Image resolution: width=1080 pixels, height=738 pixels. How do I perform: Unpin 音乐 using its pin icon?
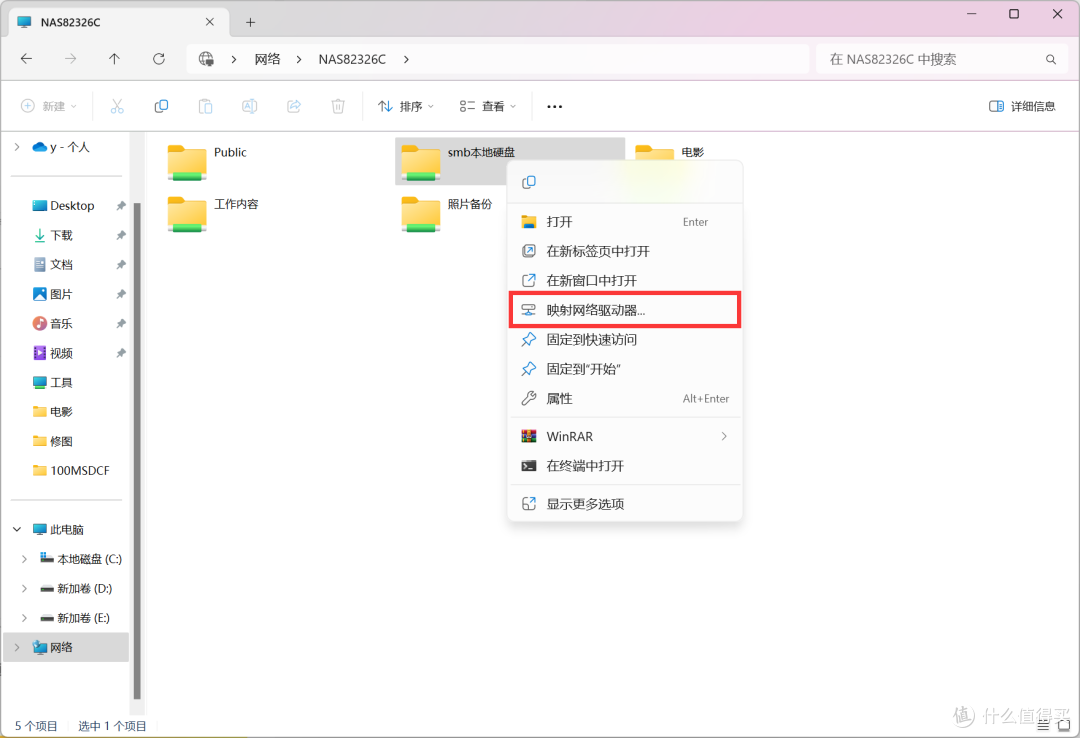tap(121, 323)
